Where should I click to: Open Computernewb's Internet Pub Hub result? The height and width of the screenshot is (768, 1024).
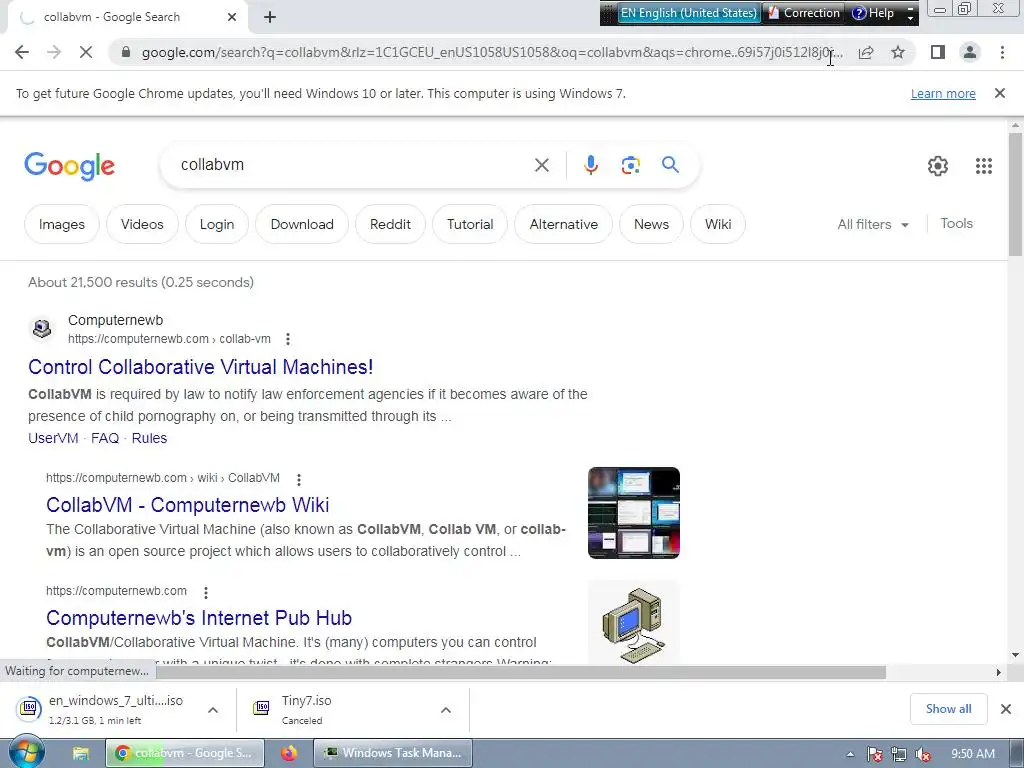199,618
